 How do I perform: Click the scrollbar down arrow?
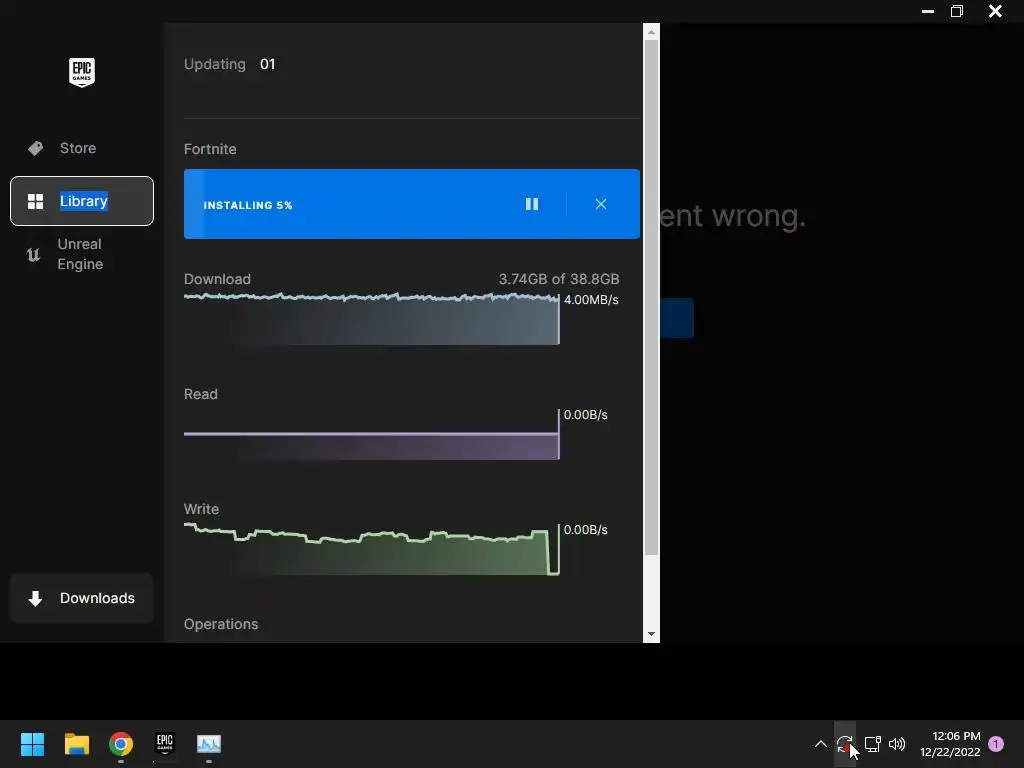pyautogui.click(x=651, y=634)
